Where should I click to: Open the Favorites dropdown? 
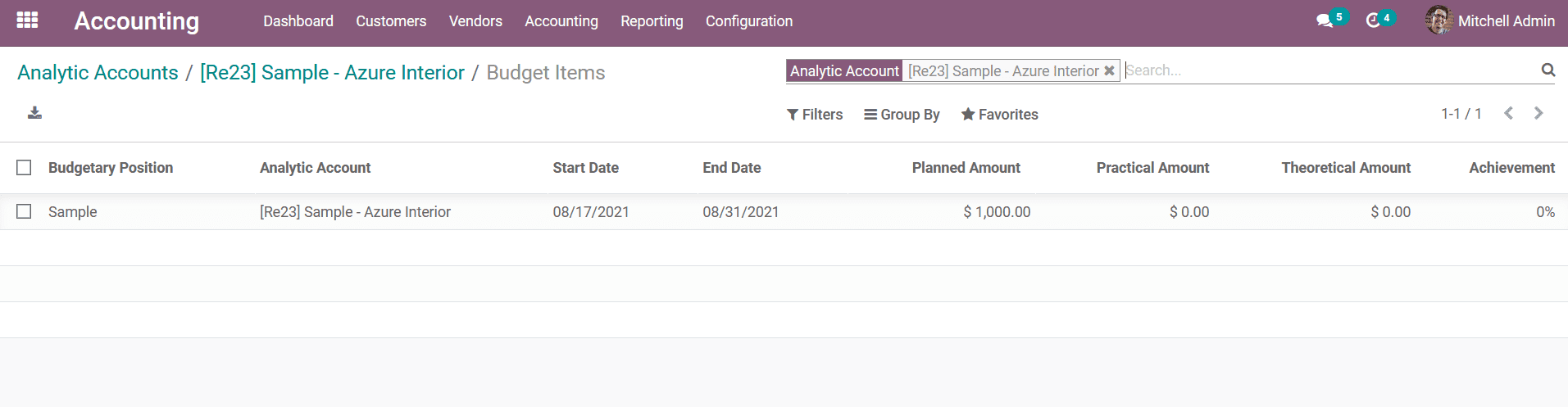point(999,115)
